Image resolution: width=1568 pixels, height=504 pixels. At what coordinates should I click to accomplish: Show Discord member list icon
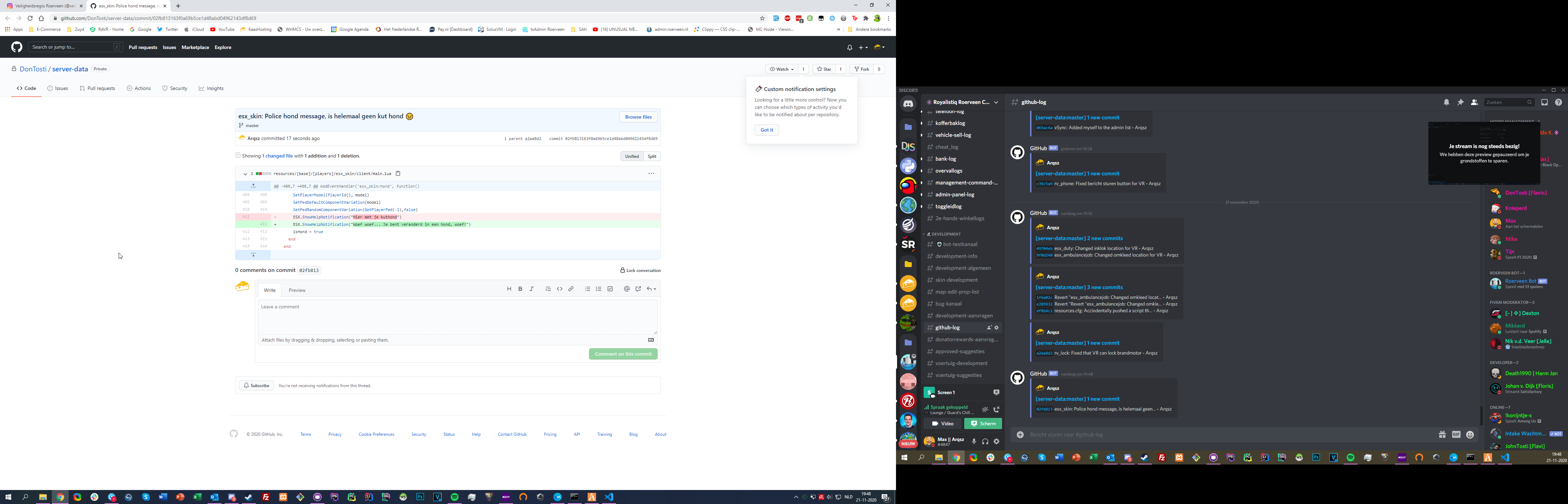pos(1474,102)
